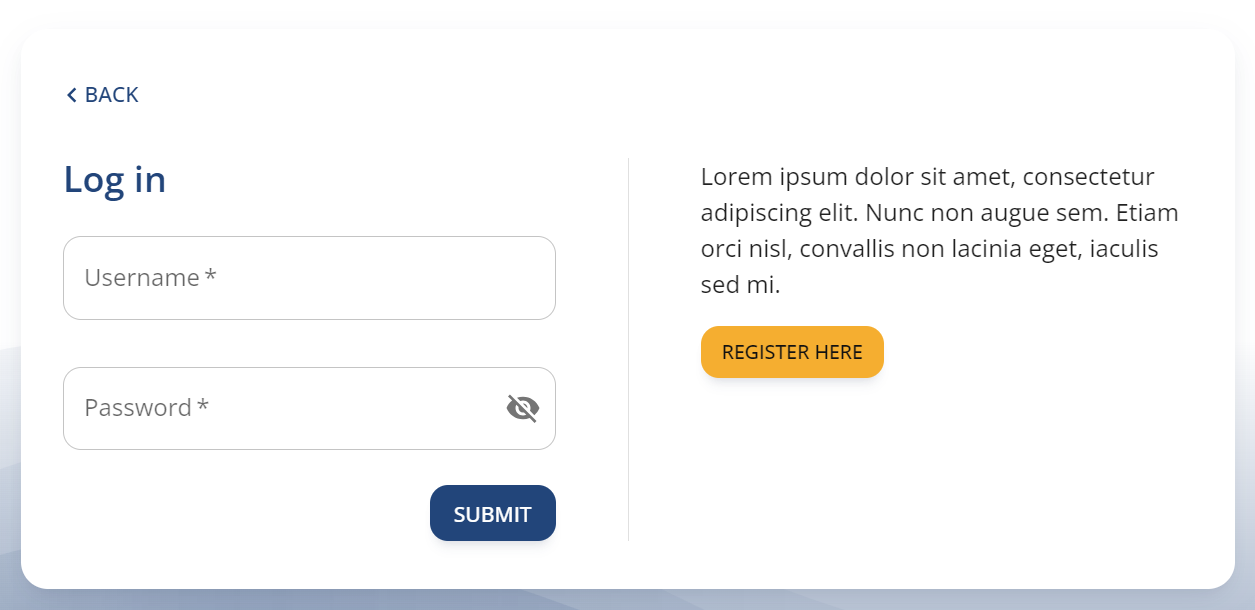Click the required asterisk next to Username

210,278
